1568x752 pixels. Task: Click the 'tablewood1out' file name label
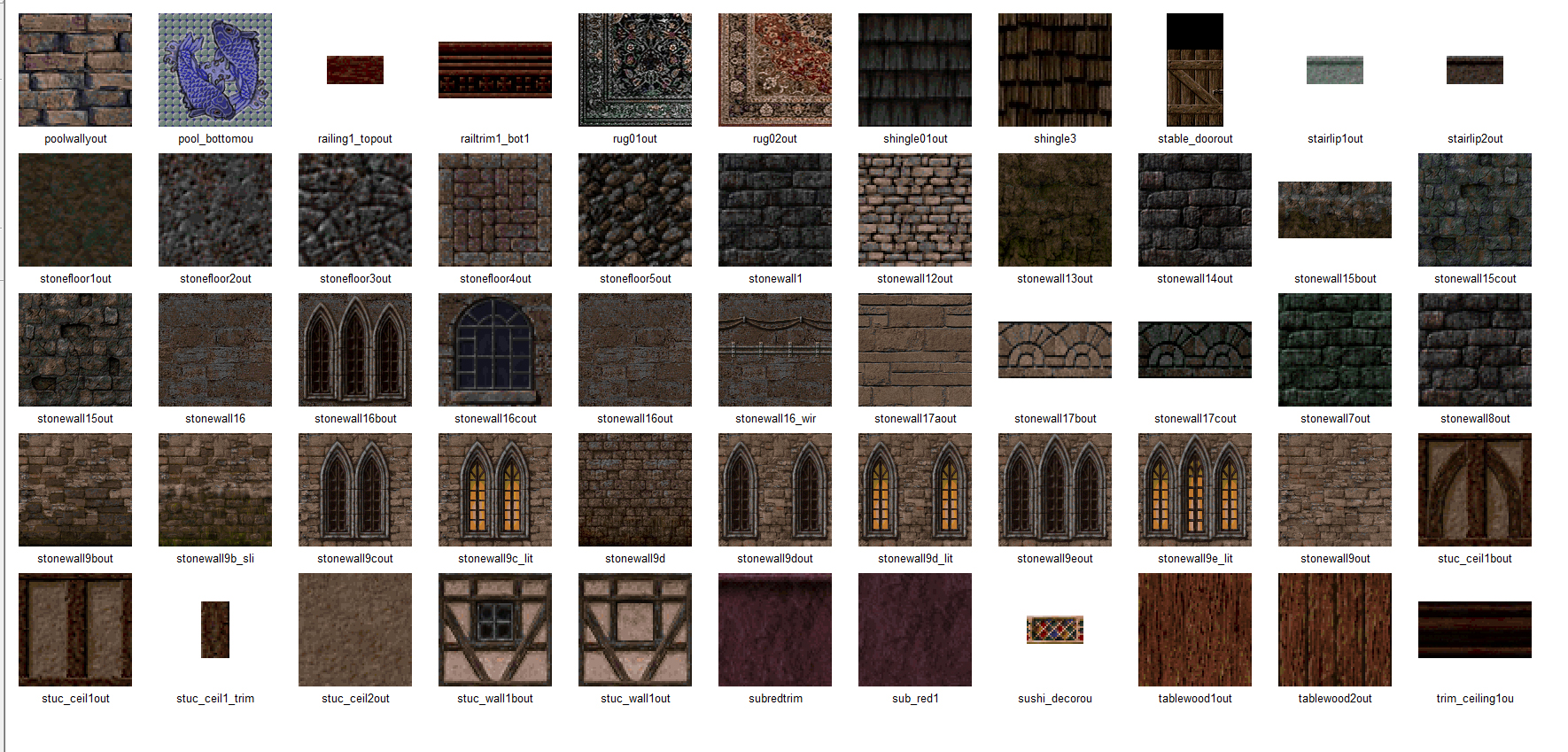pos(1195,699)
